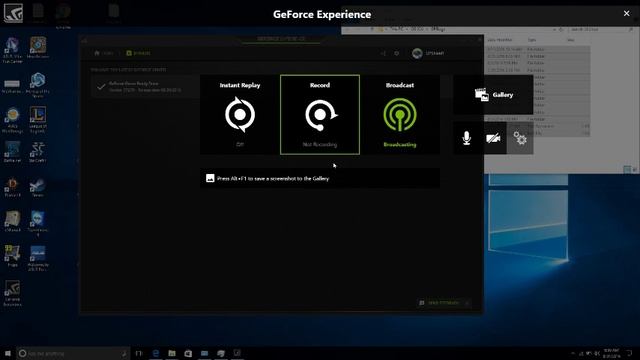Open the Instant Replay tile

(x=240, y=115)
